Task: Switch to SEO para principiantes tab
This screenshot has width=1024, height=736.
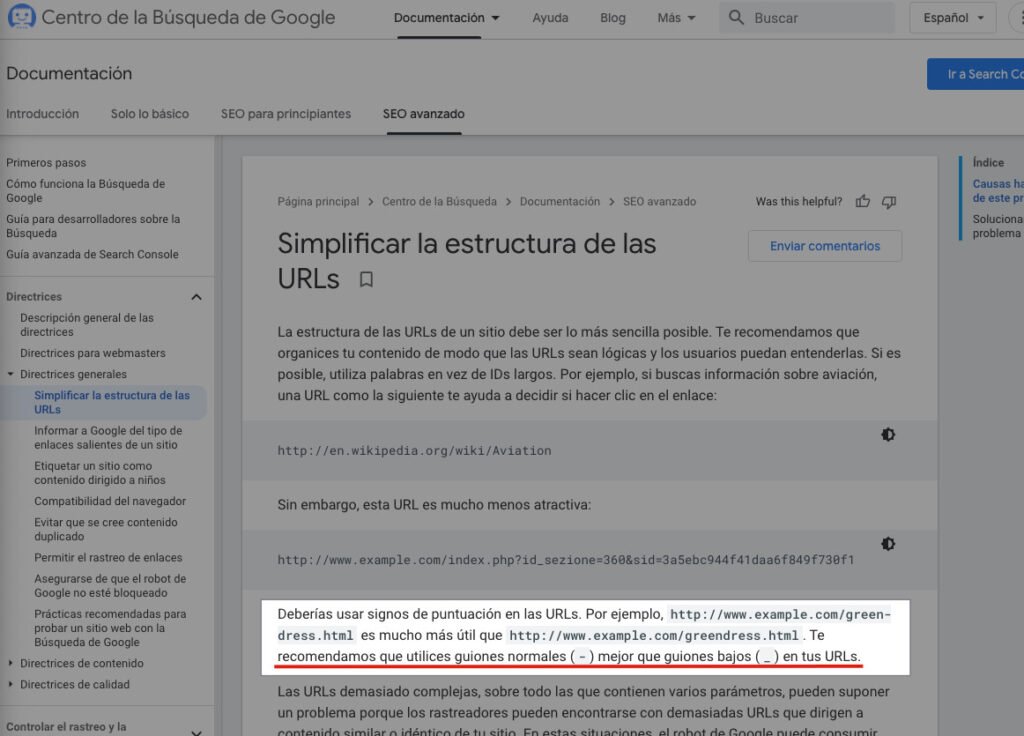Action: pos(285,114)
